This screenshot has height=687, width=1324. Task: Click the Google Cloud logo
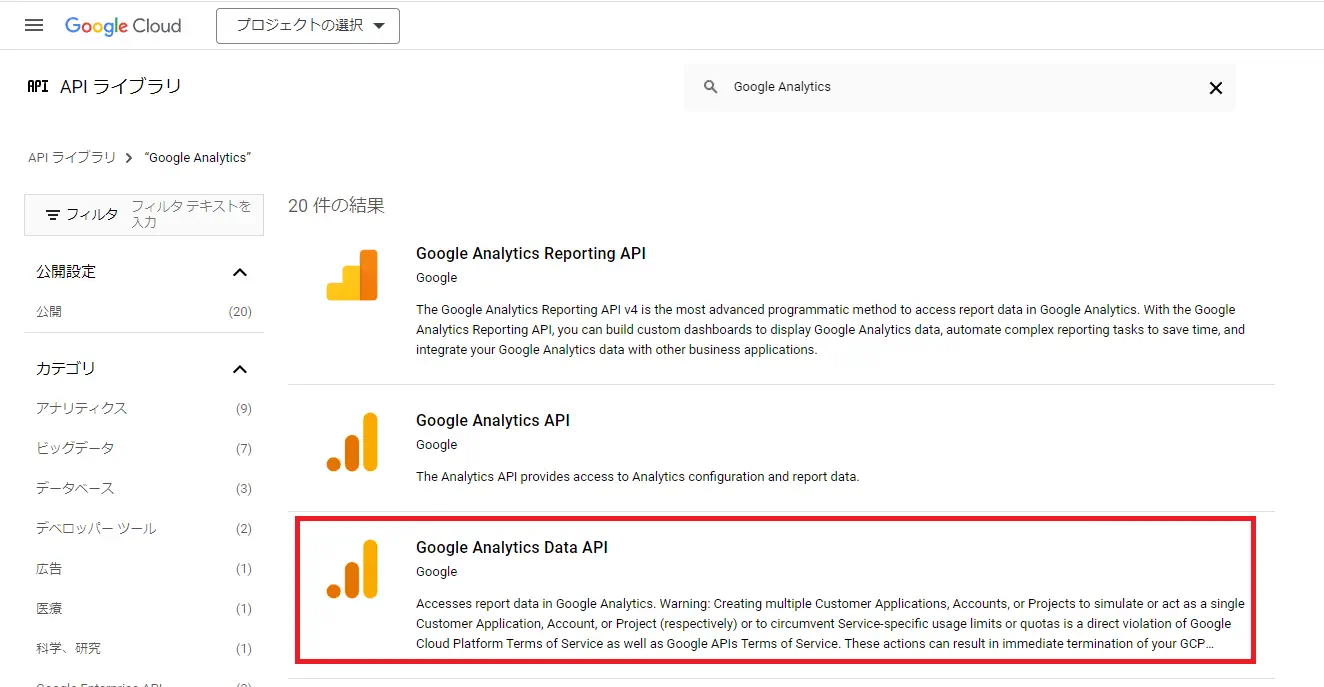coord(122,25)
